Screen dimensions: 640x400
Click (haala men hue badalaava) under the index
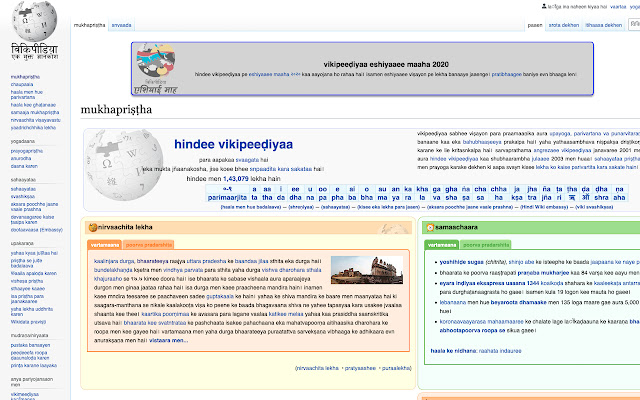(x=251, y=207)
